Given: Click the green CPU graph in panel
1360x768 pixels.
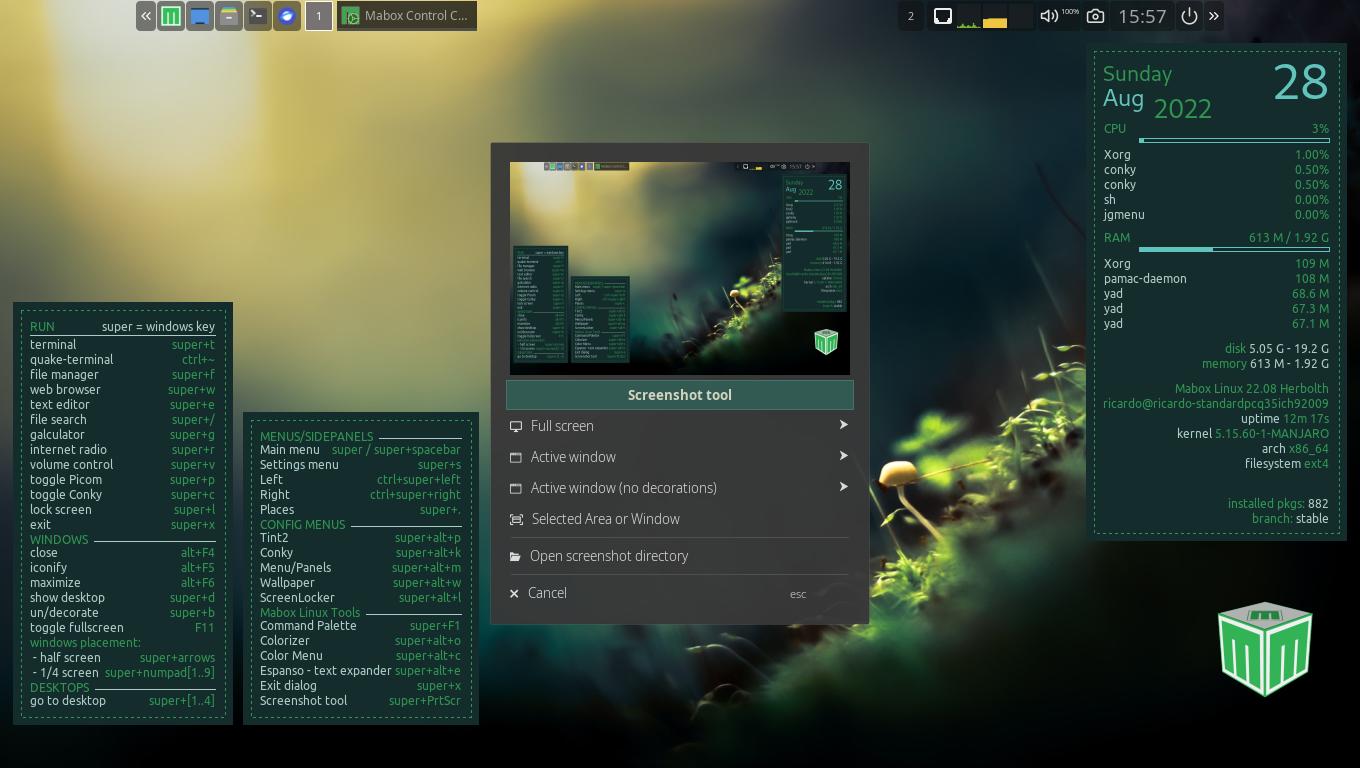Looking at the screenshot, I should pyautogui.click(x=968, y=16).
